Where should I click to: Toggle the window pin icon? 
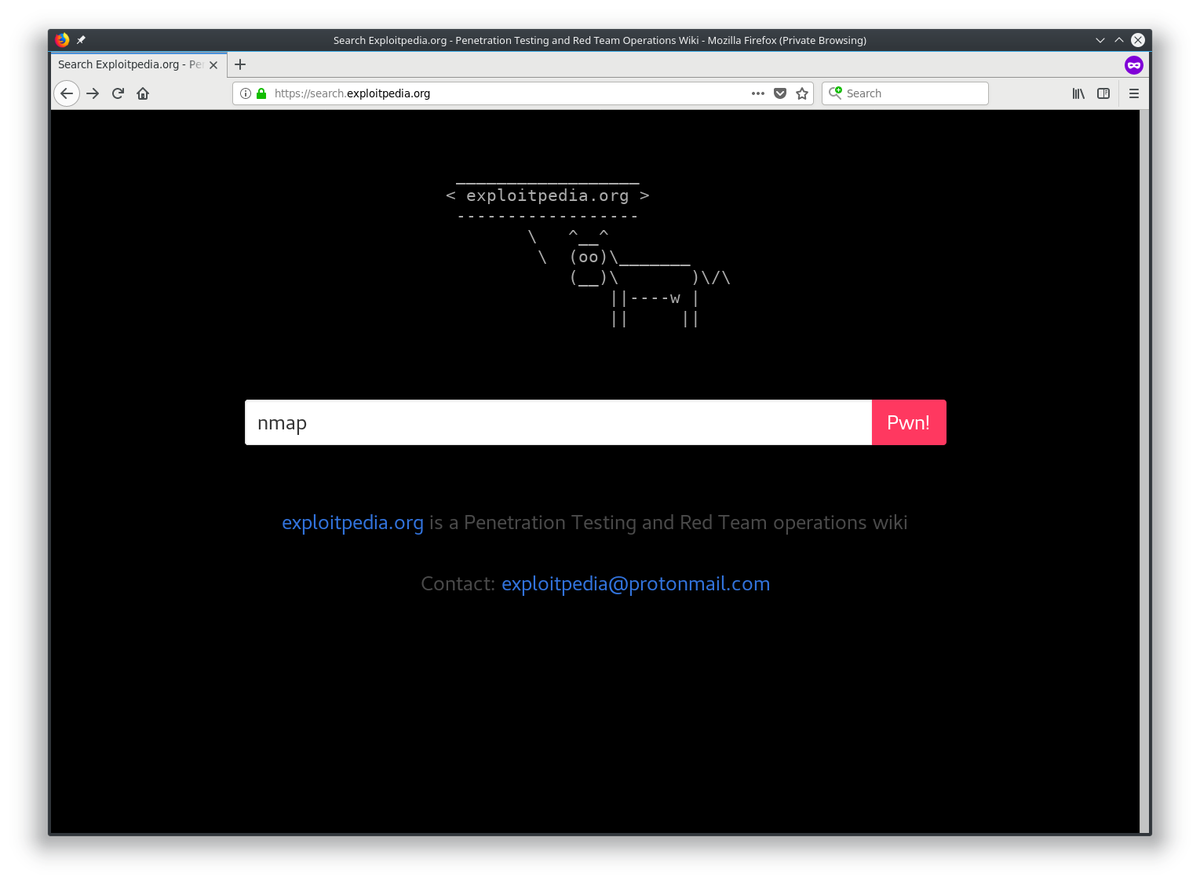81,40
